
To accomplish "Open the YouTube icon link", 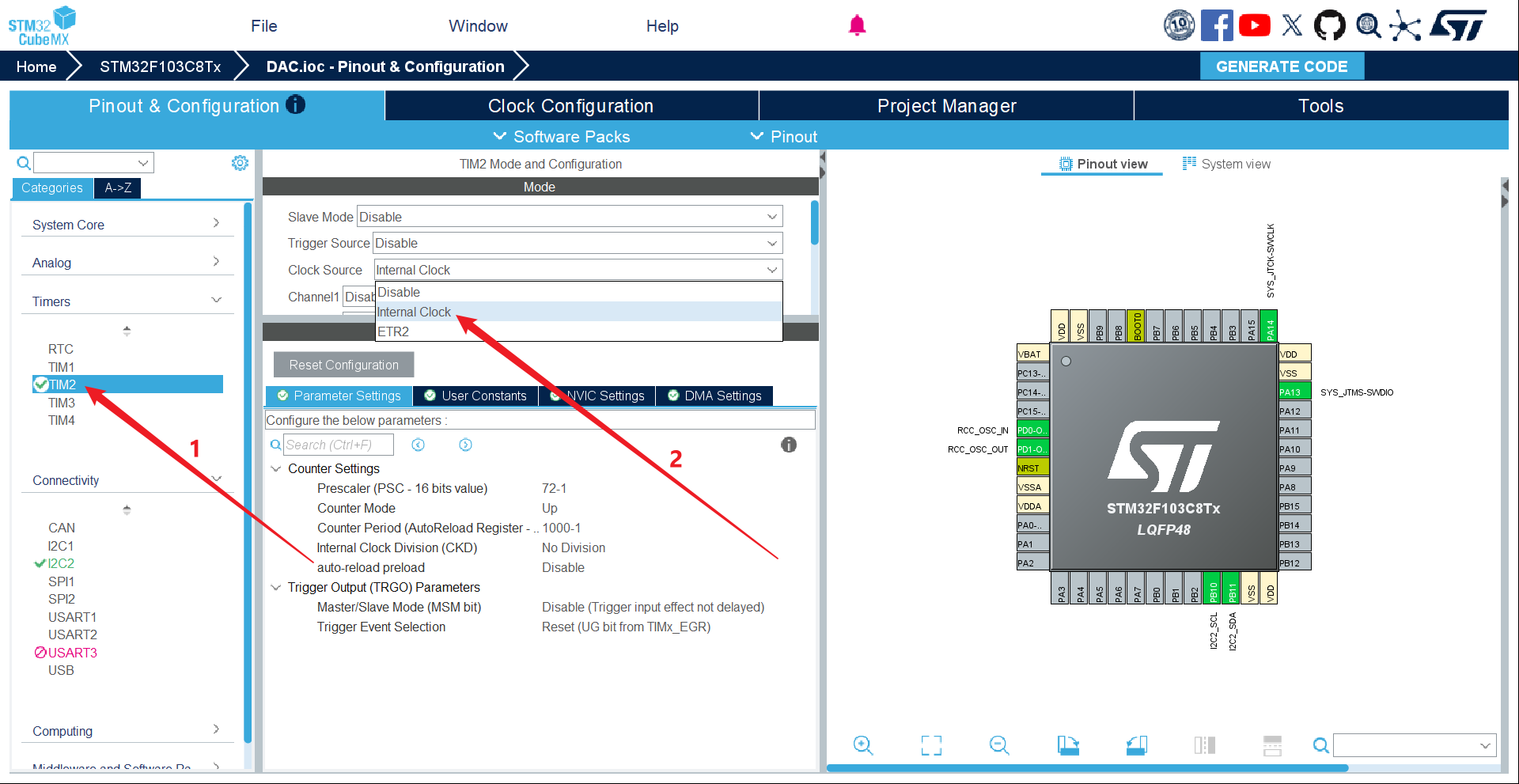I will (x=1255, y=25).
